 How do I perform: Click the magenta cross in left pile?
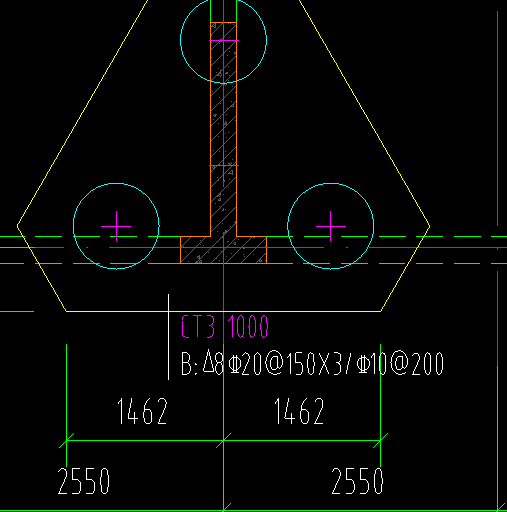pyautogui.click(x=116, y=226)
